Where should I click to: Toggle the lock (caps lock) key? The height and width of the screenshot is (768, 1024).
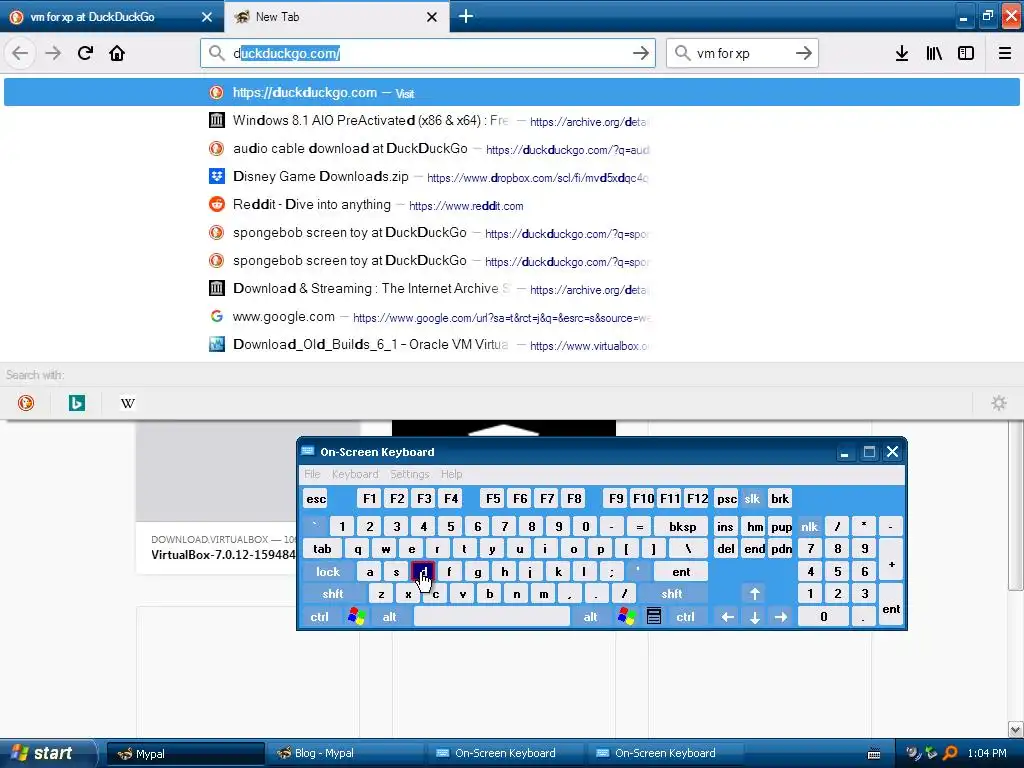click(328, 571)
